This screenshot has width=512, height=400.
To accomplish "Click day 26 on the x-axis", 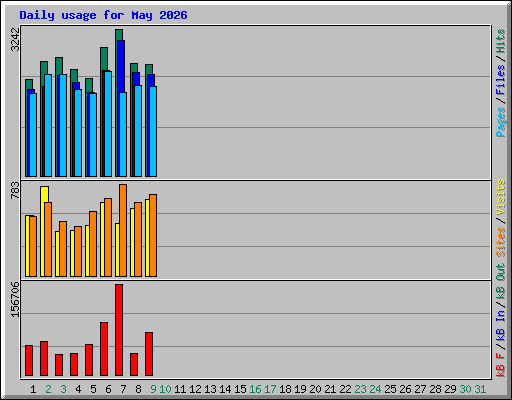I will (x=405, y=389).
